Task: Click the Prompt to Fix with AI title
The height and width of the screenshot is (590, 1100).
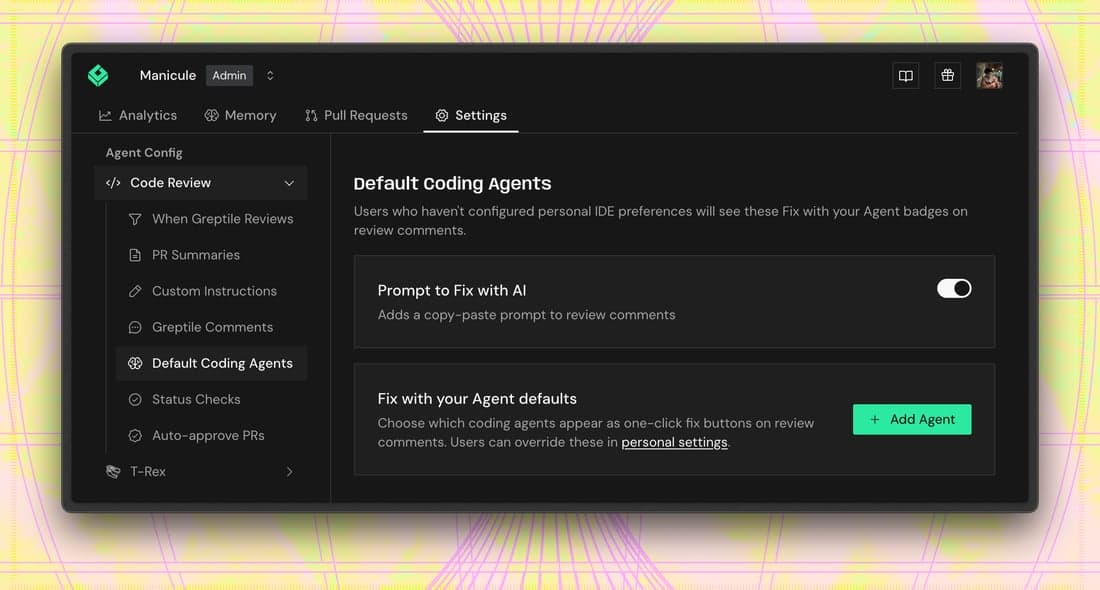Action: [x=452, y=290]
